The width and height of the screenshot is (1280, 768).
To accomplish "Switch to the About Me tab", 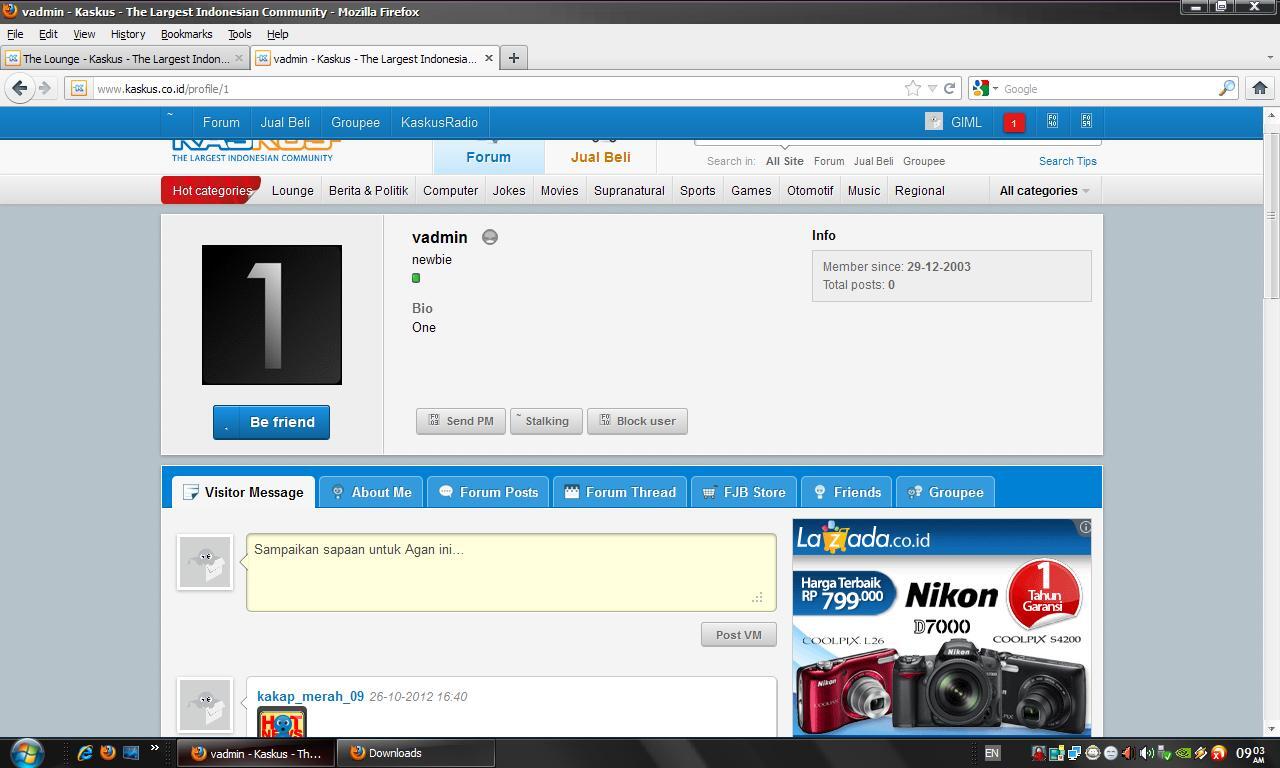I will (371, 492).
